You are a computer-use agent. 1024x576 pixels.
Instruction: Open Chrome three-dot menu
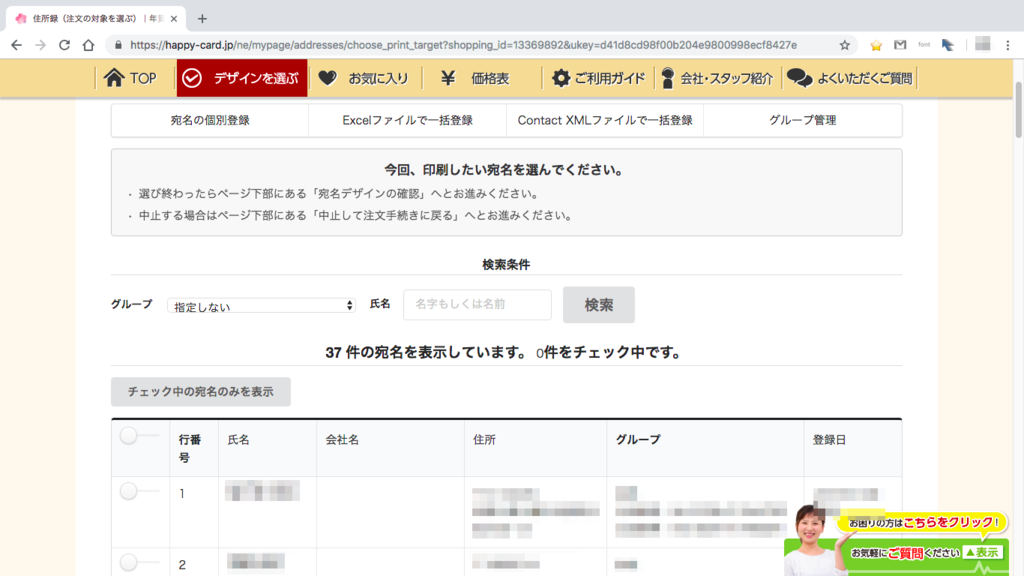1008,45
